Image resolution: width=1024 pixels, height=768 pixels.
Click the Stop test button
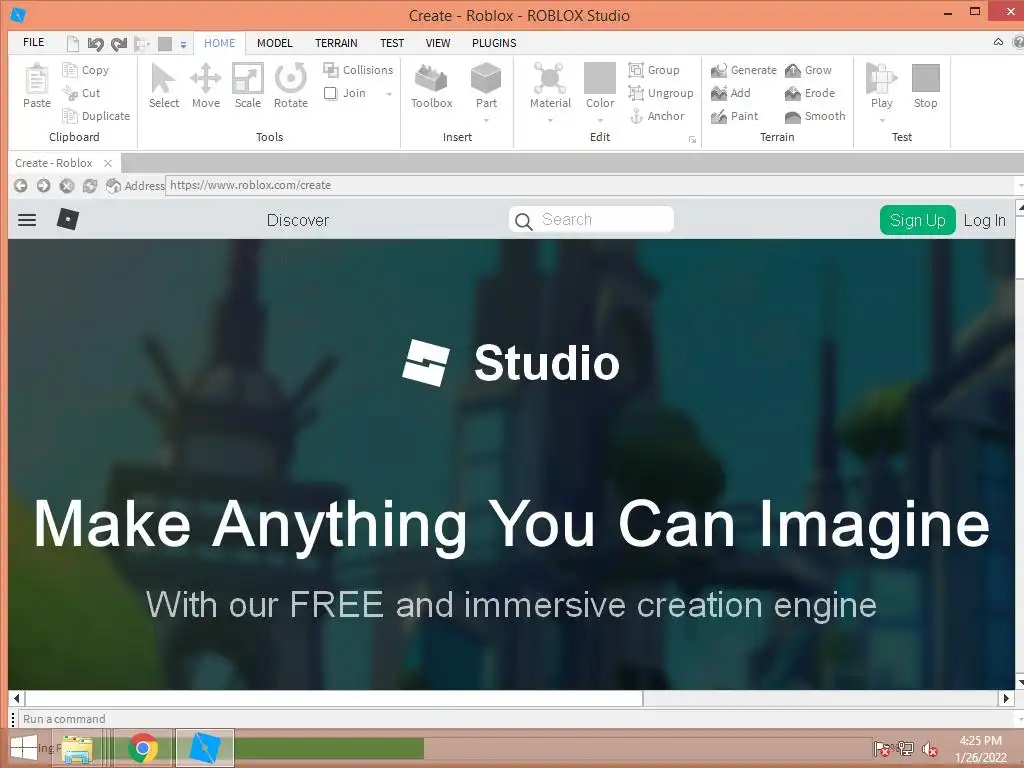point(925,86)
